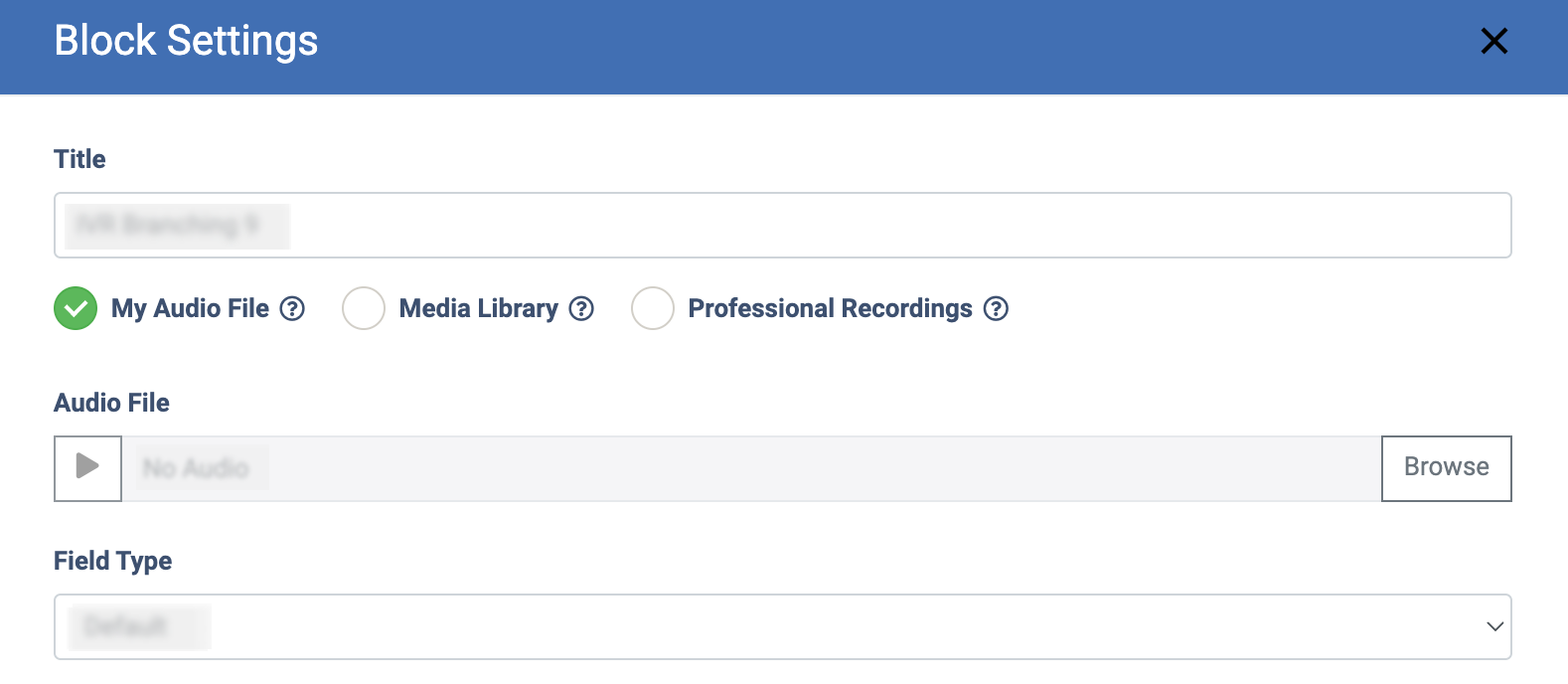Play the audio file preview
The image size is (1568, 684).
[x=87, y=467]
